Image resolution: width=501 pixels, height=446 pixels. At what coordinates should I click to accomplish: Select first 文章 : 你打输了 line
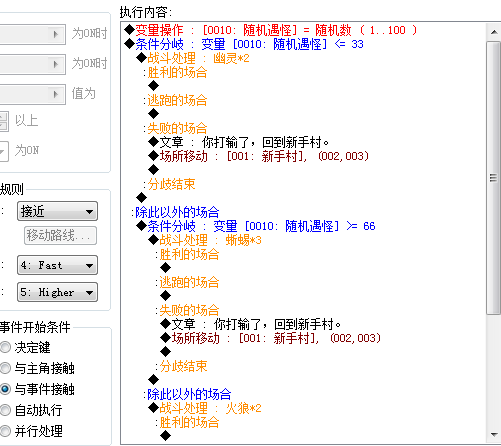239,142
